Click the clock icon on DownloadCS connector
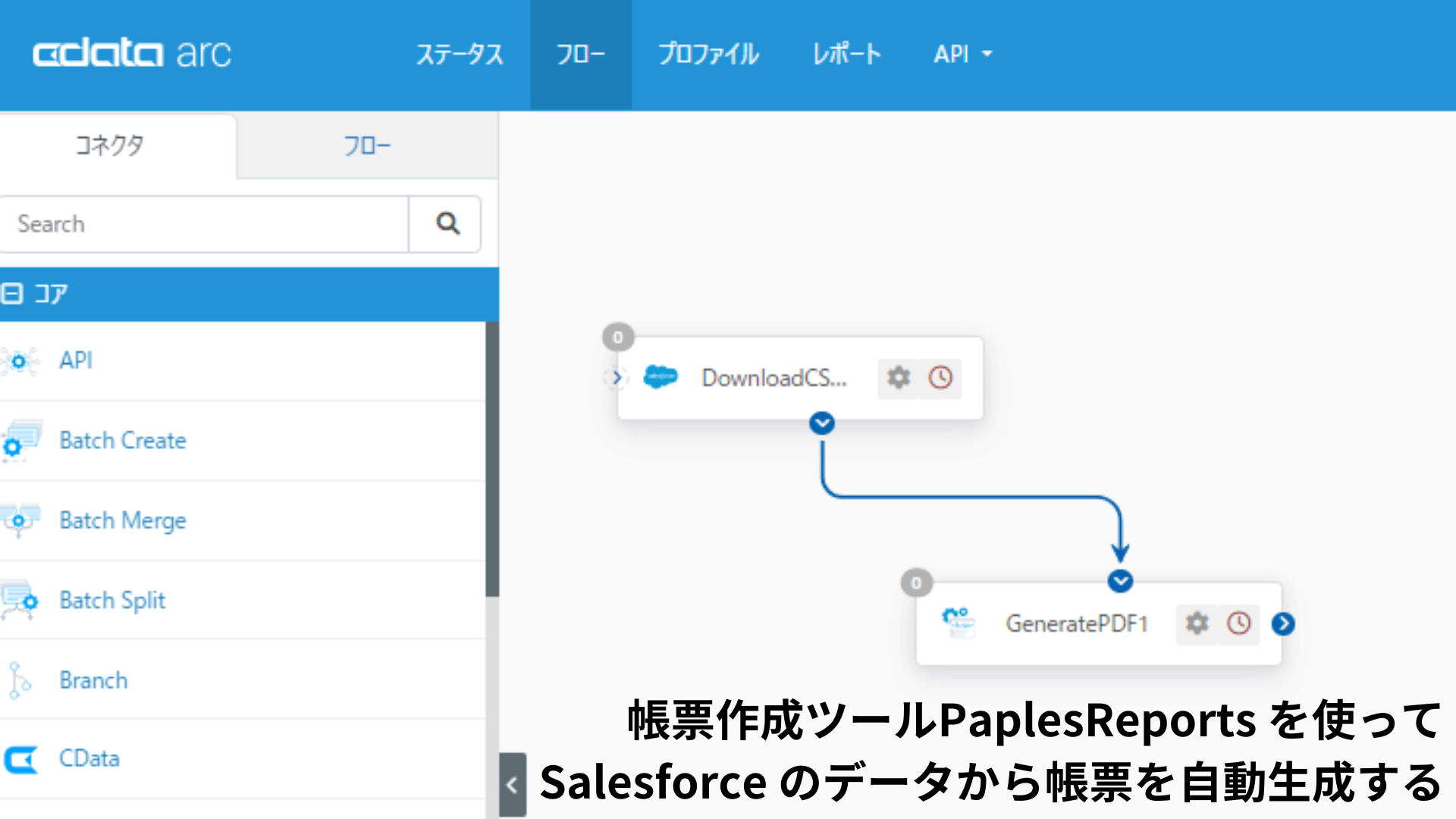 click(940, 378)
